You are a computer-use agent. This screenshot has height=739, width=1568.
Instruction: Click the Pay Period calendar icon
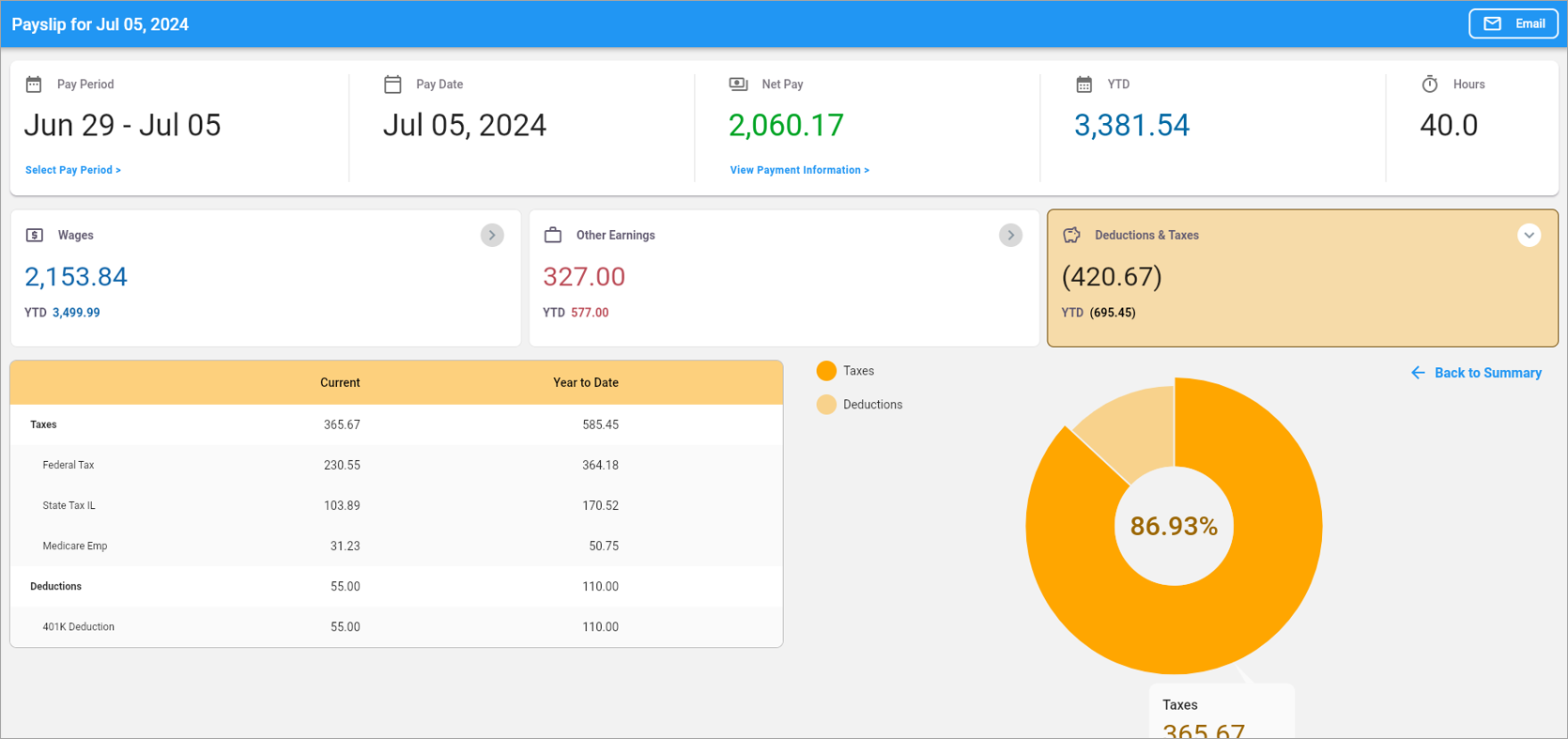pyautogui.click(x=34, y=85)
